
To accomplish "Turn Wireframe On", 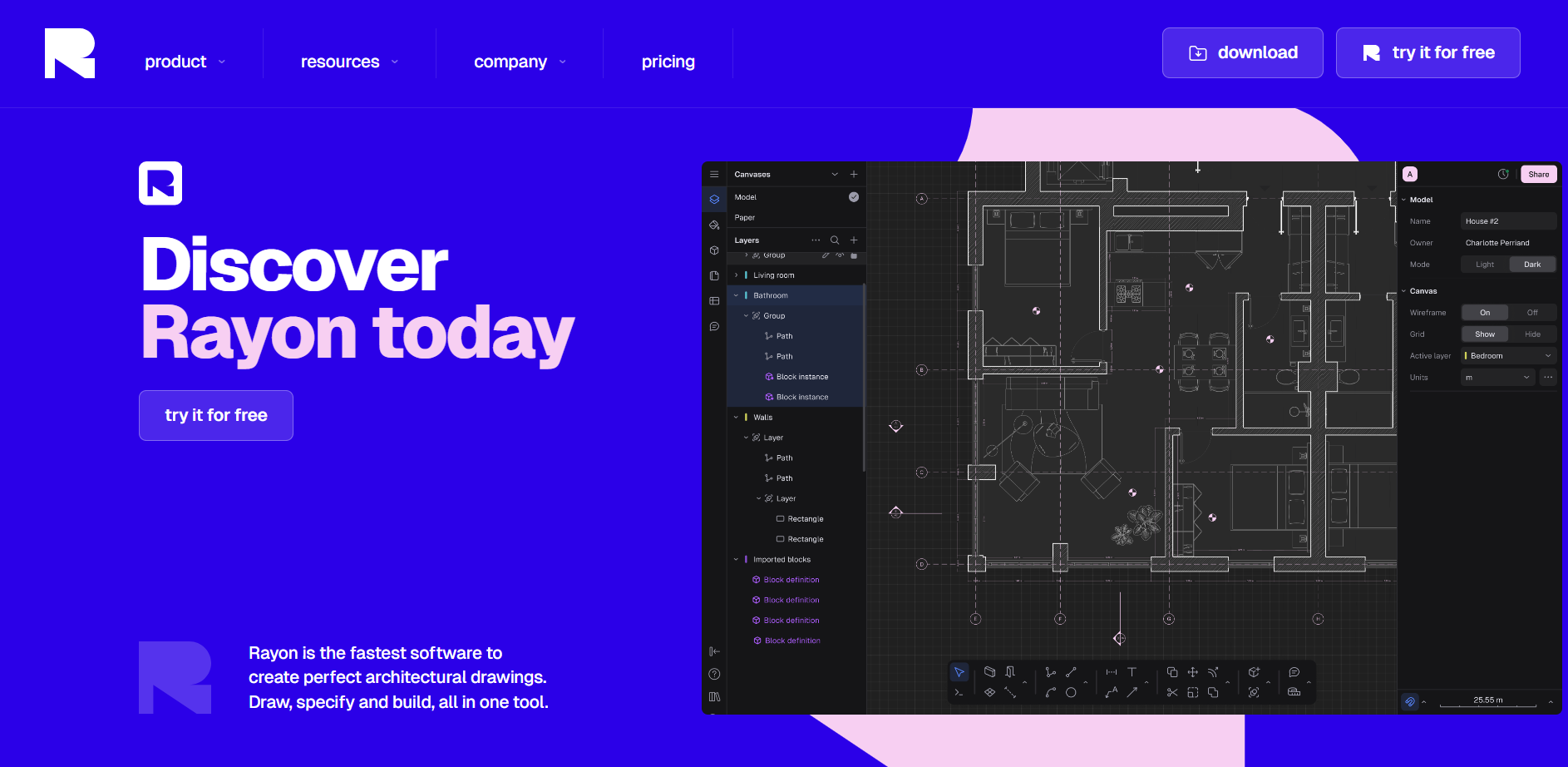I will pyautogui.click(x=1485, y=313).
